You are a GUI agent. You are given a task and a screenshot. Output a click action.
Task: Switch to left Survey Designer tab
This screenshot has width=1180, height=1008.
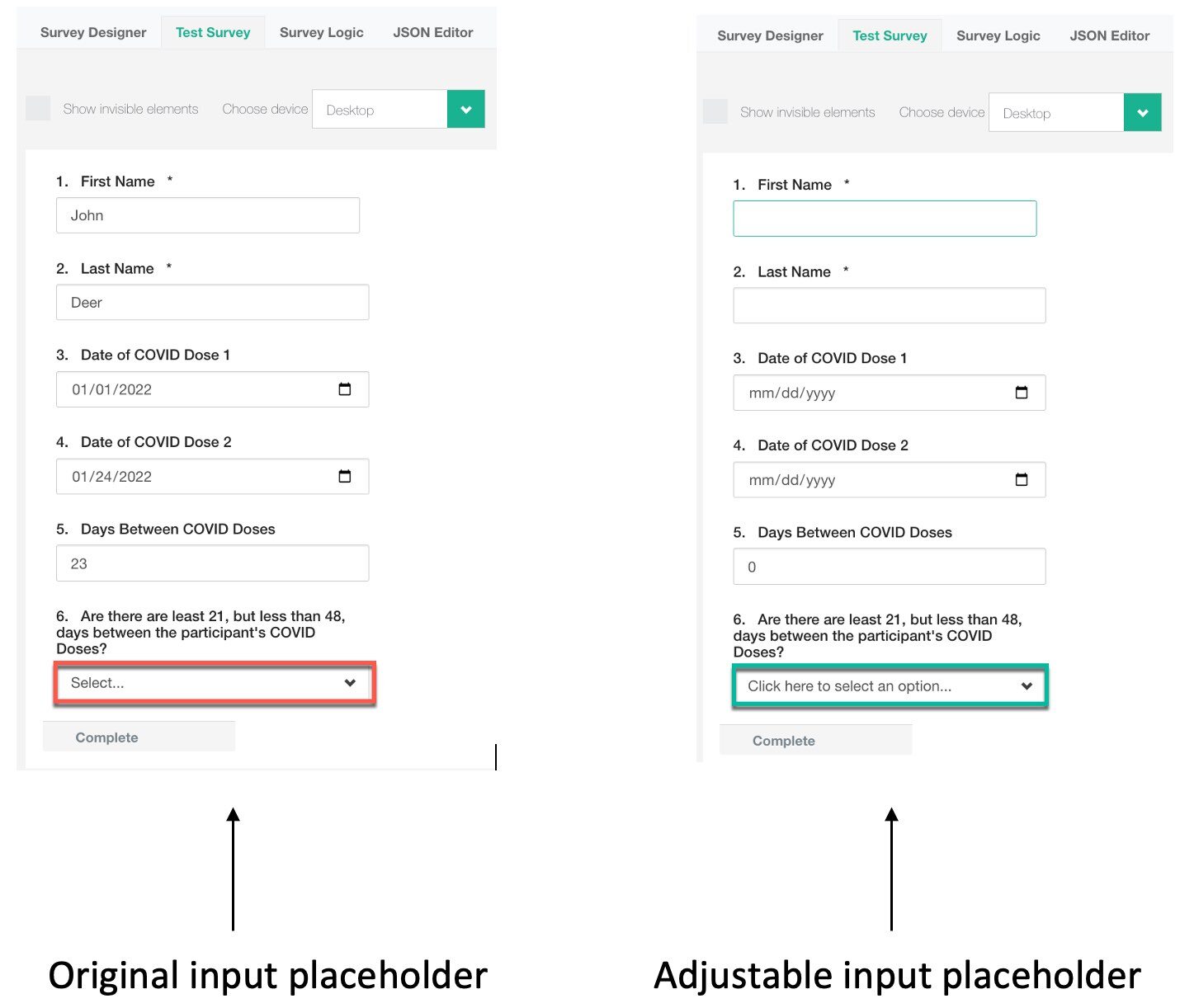(93, 33)
